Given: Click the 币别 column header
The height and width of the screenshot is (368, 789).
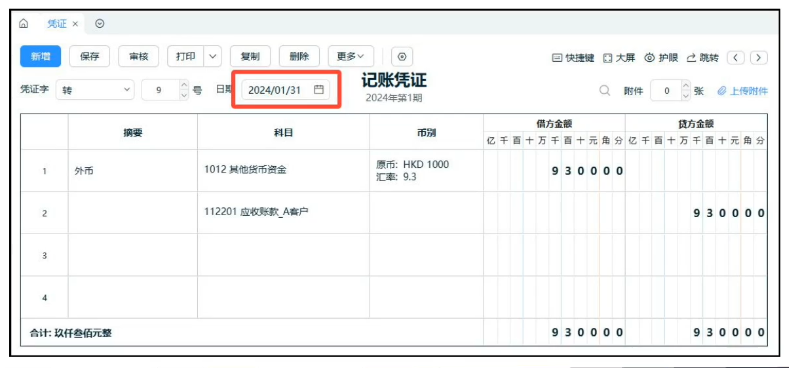Looking at the screenshot, I should point(426,132).
